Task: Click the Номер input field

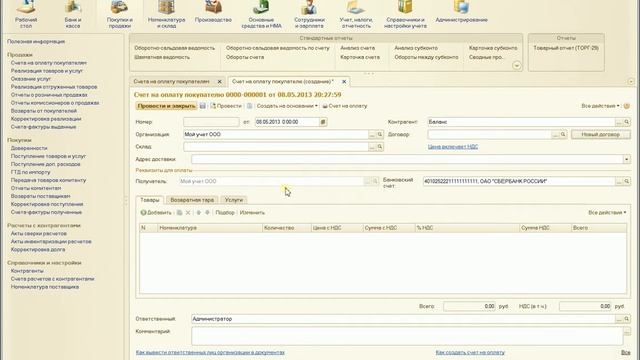Action: click(211, 122)
